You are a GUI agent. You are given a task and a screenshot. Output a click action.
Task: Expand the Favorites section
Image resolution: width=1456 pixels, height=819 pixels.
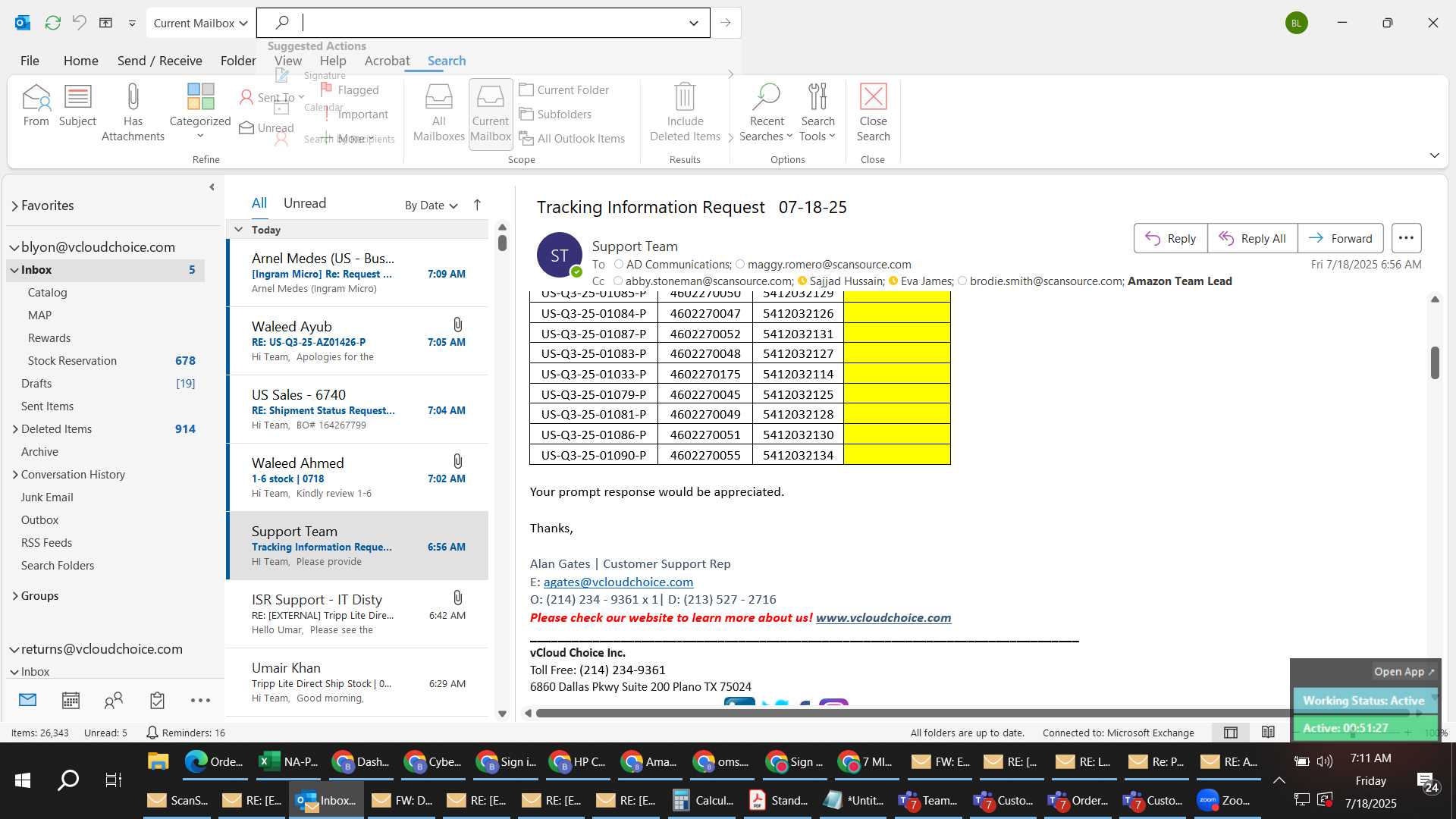pos(14,206)
